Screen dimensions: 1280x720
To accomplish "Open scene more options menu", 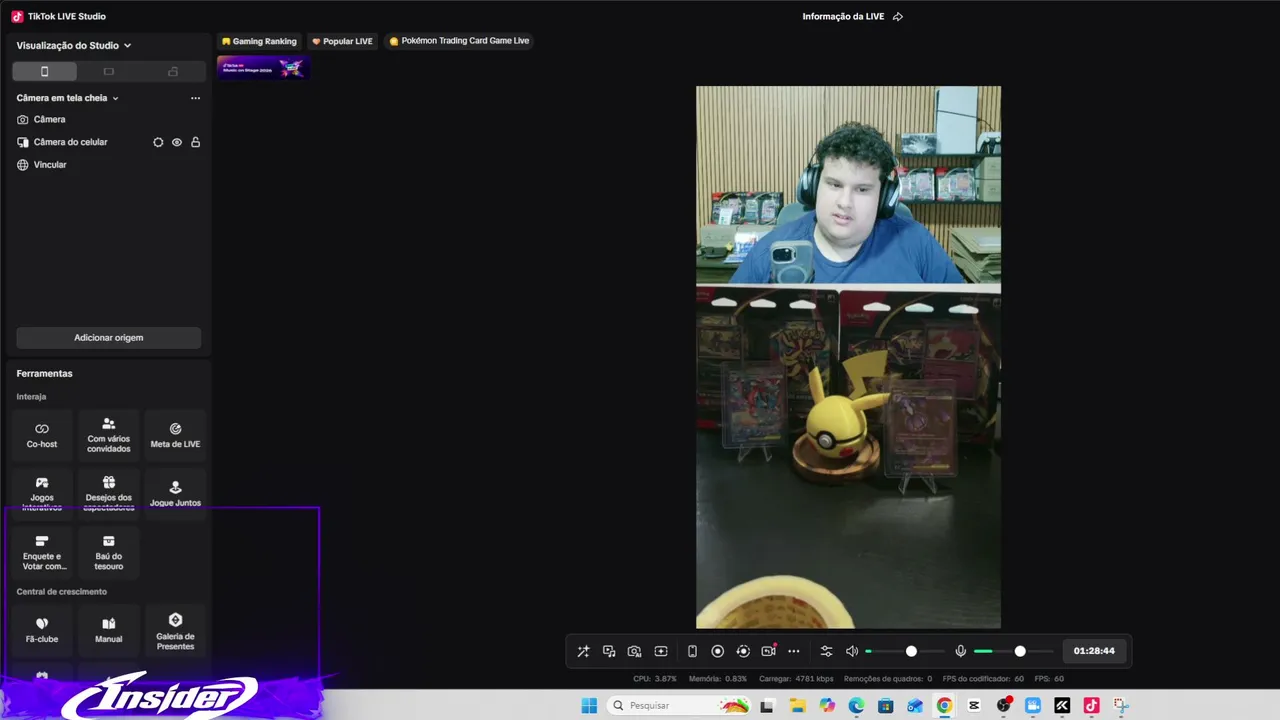I will (195, 98).
